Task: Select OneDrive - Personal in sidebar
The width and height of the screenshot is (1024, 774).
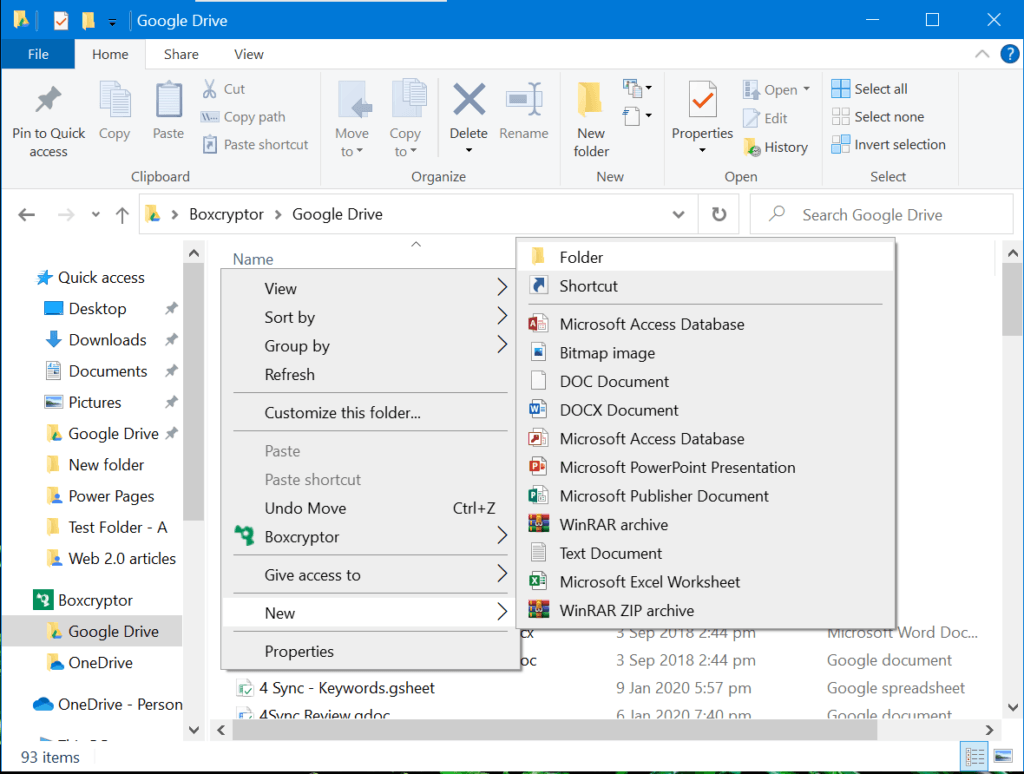Action: [120, 704]
